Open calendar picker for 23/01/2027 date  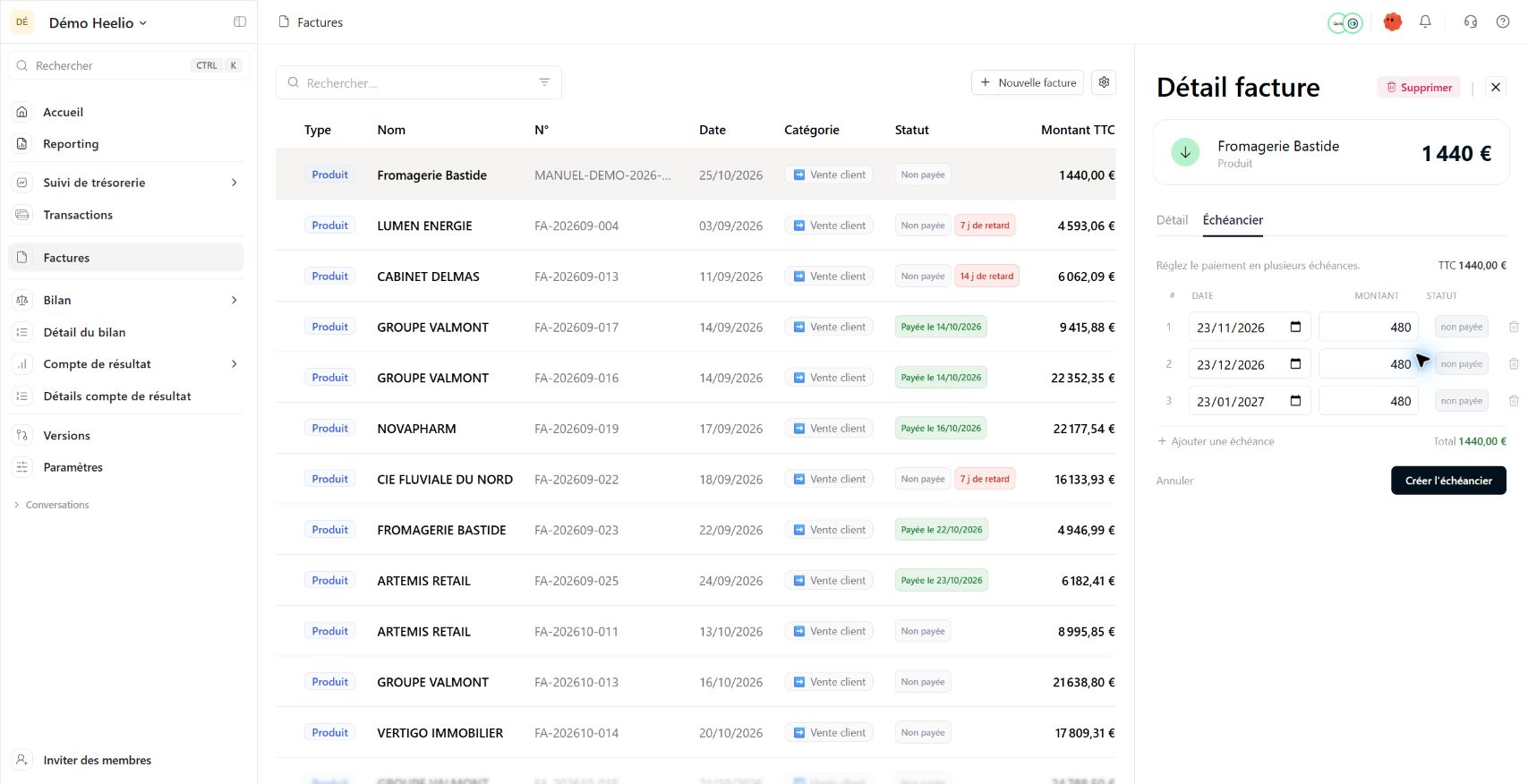[x=1295, y=401]
